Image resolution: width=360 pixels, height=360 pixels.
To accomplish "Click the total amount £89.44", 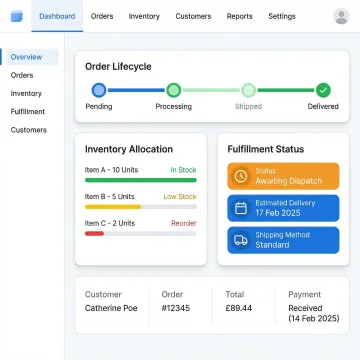I will [239, 308].
